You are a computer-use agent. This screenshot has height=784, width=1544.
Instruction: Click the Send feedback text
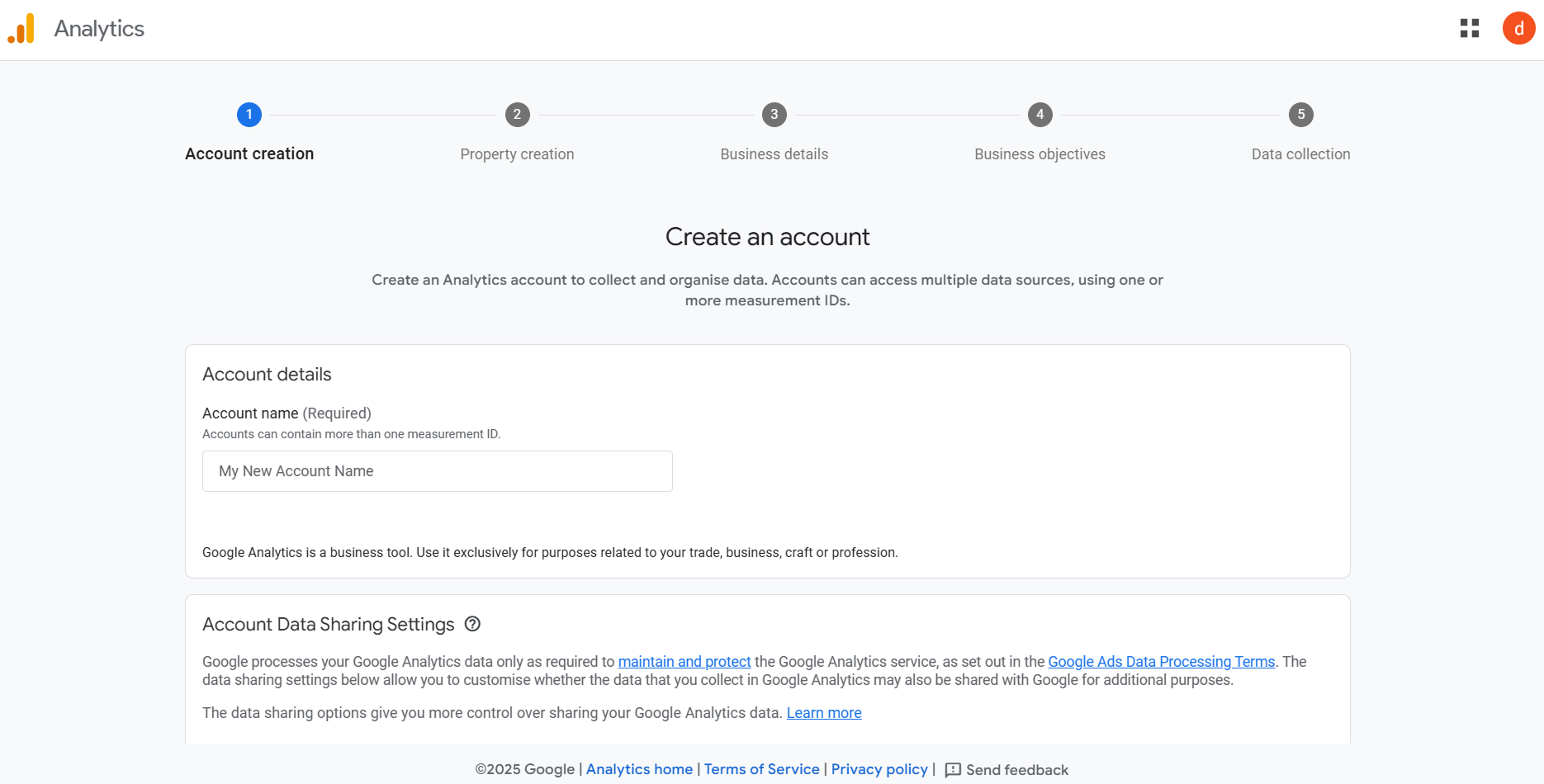(x=1017, y=770)
